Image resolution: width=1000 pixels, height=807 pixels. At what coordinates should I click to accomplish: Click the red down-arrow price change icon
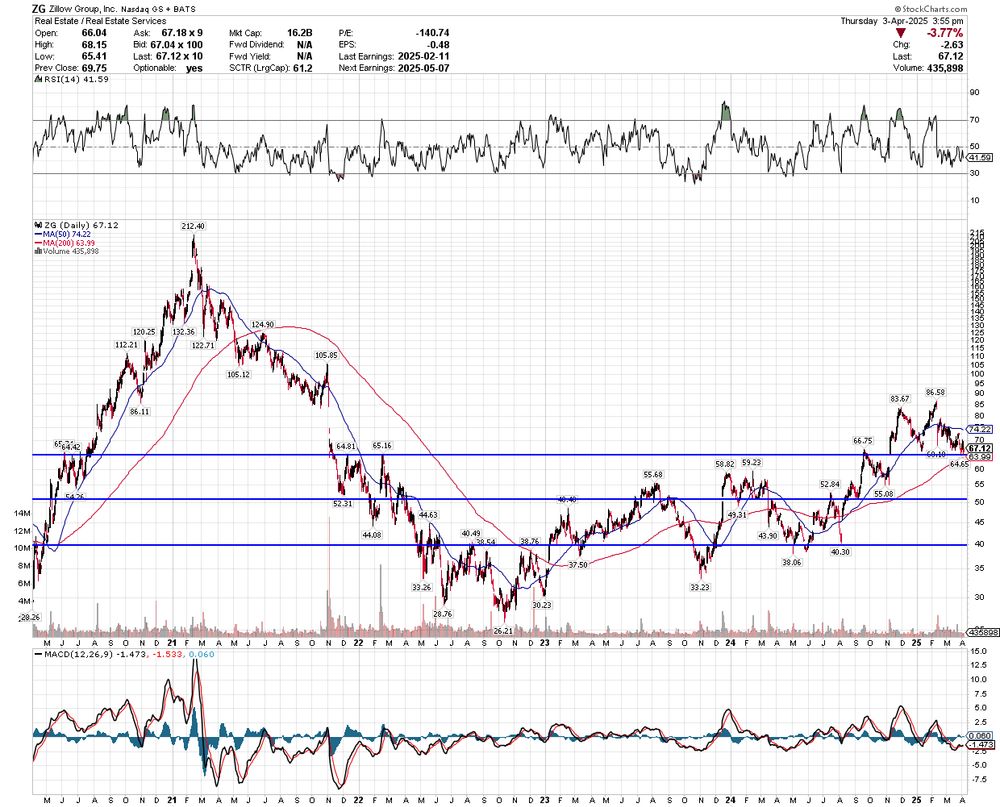900,33
